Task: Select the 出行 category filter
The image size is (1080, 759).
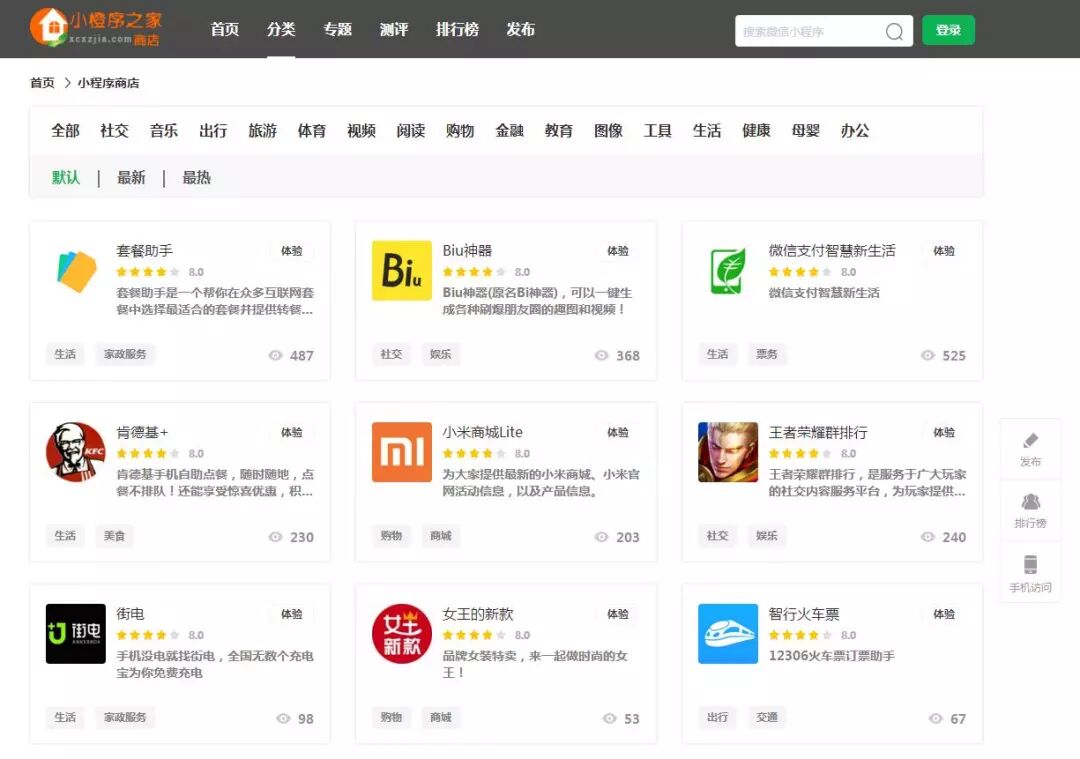Action: tap(214, 130)
